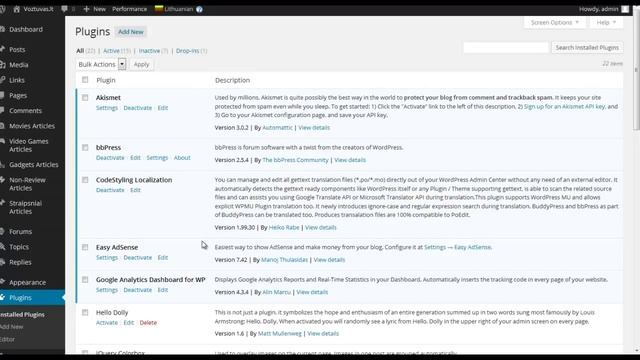Viewport: 640px width, 360px height.
Task: Open bbPress About link
Action: pyautogui.click(x=182, y=158)
